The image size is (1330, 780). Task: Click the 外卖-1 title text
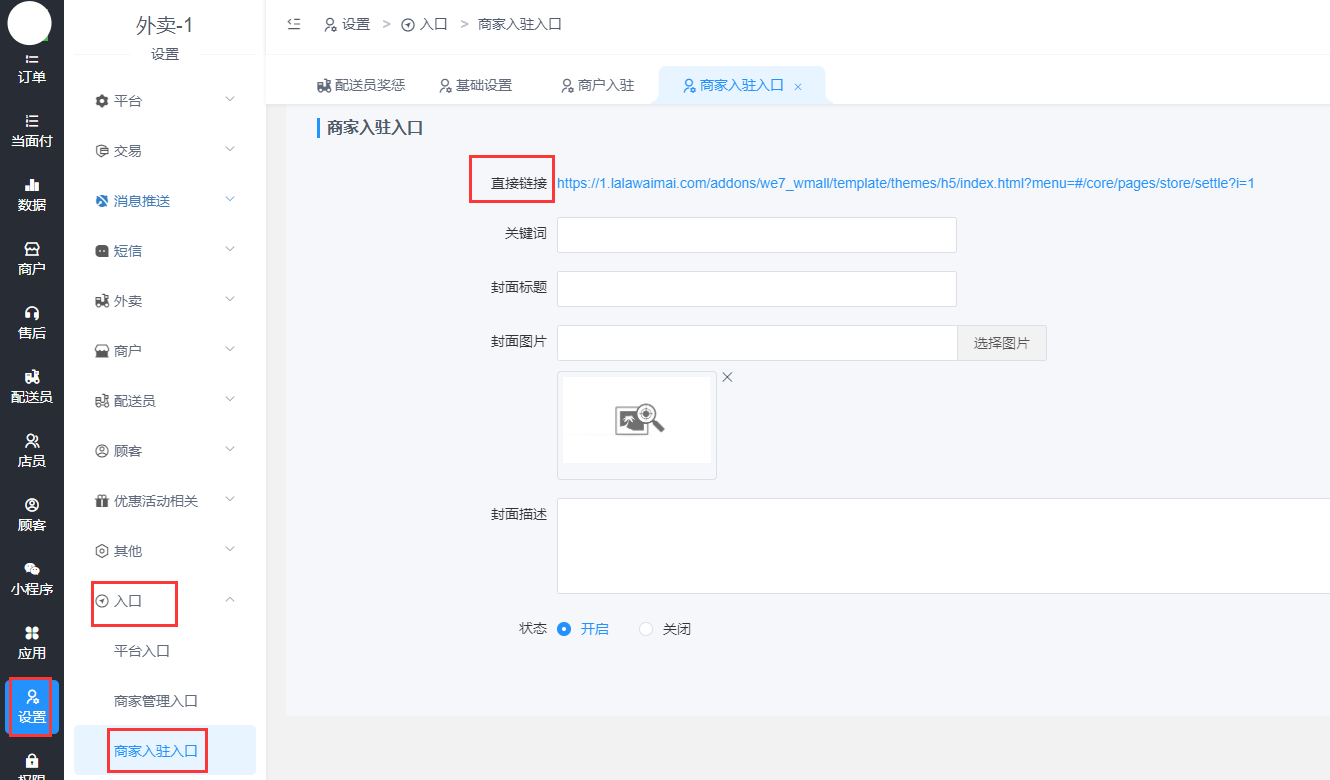[x=165, y=27]
